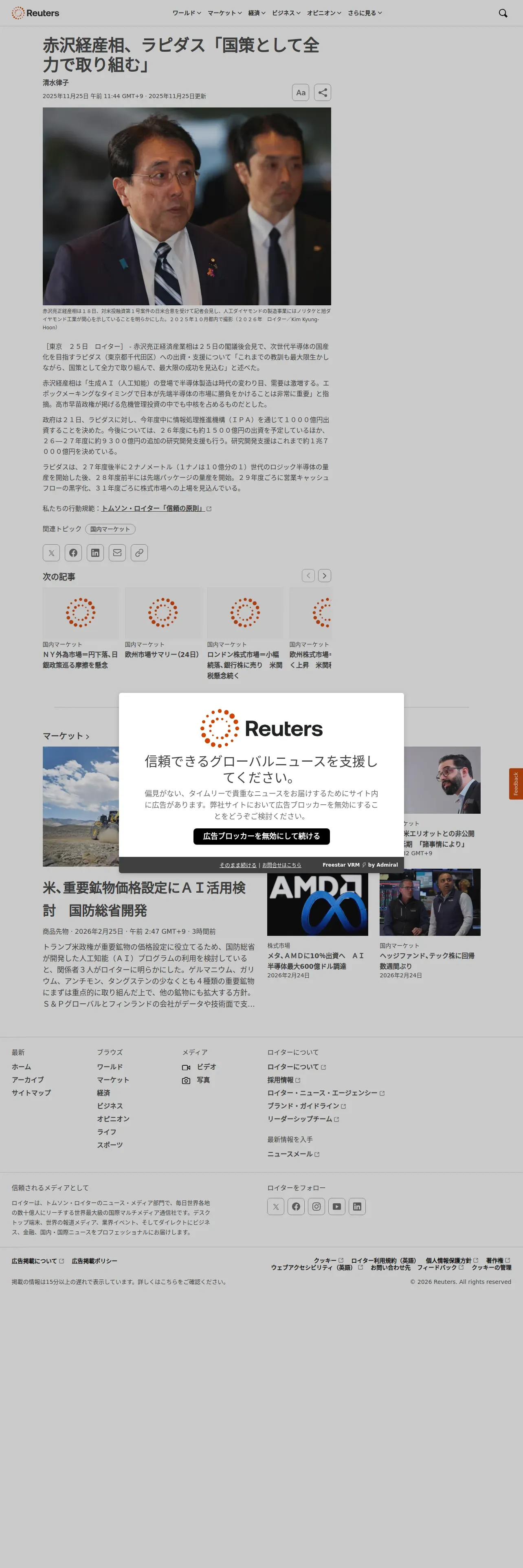The height and width of the screenshot is (1568, 523).
Task: Open 広告掲載ポリシー link
Action: pyautogui.click(x=94, y=1261)
